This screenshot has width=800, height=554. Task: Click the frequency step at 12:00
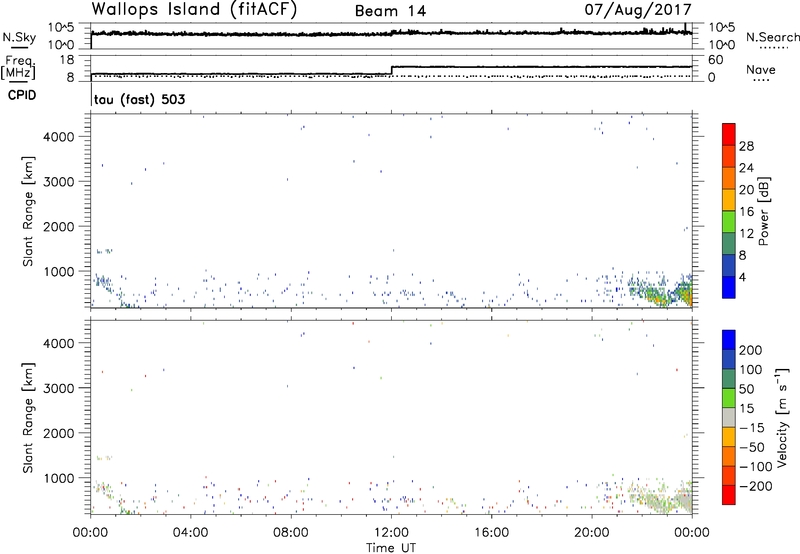point(391,70)
